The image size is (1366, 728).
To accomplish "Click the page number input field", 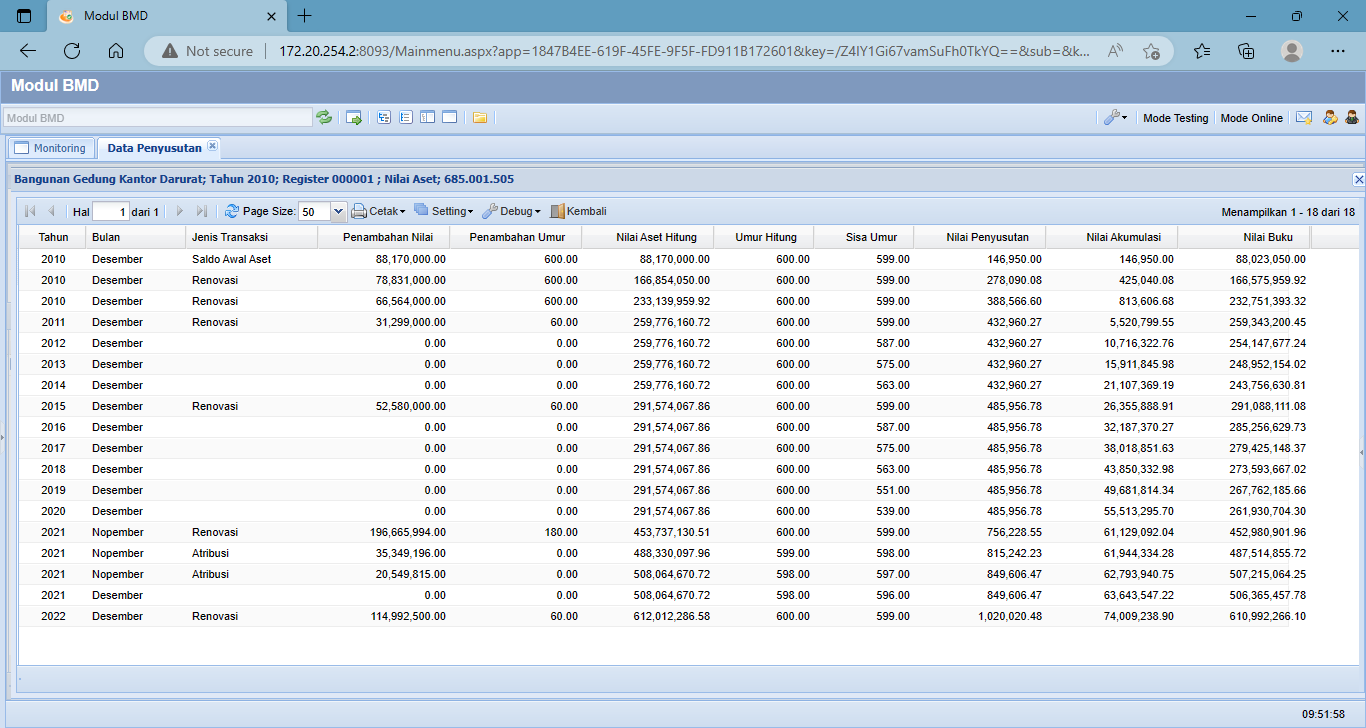I will pos(111,211).
